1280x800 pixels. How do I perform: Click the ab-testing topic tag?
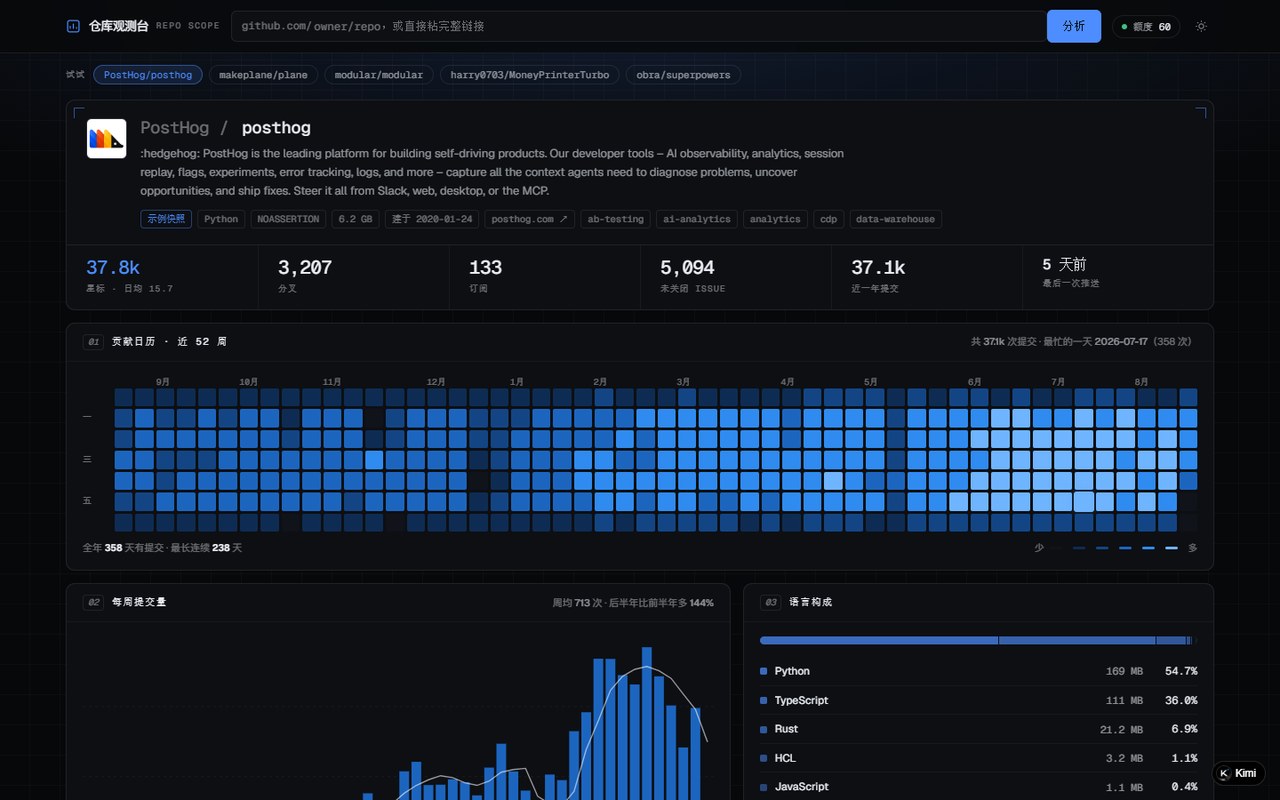tap(616, 219)
